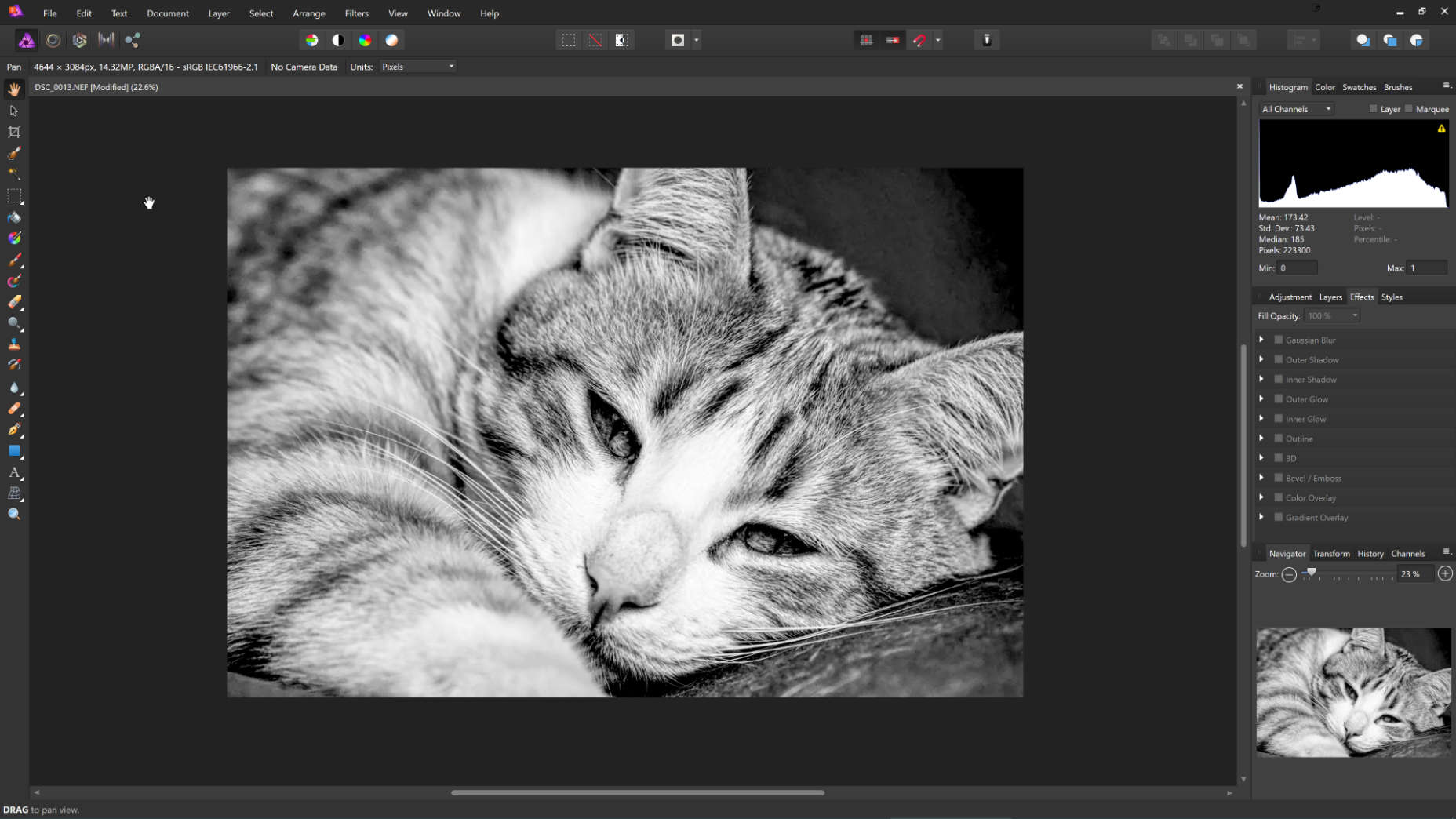This screenshot has height=819, width=1456.
Task: Select the Rectangle shape tool
Action: pyautogui.click(x=14, y=451)
